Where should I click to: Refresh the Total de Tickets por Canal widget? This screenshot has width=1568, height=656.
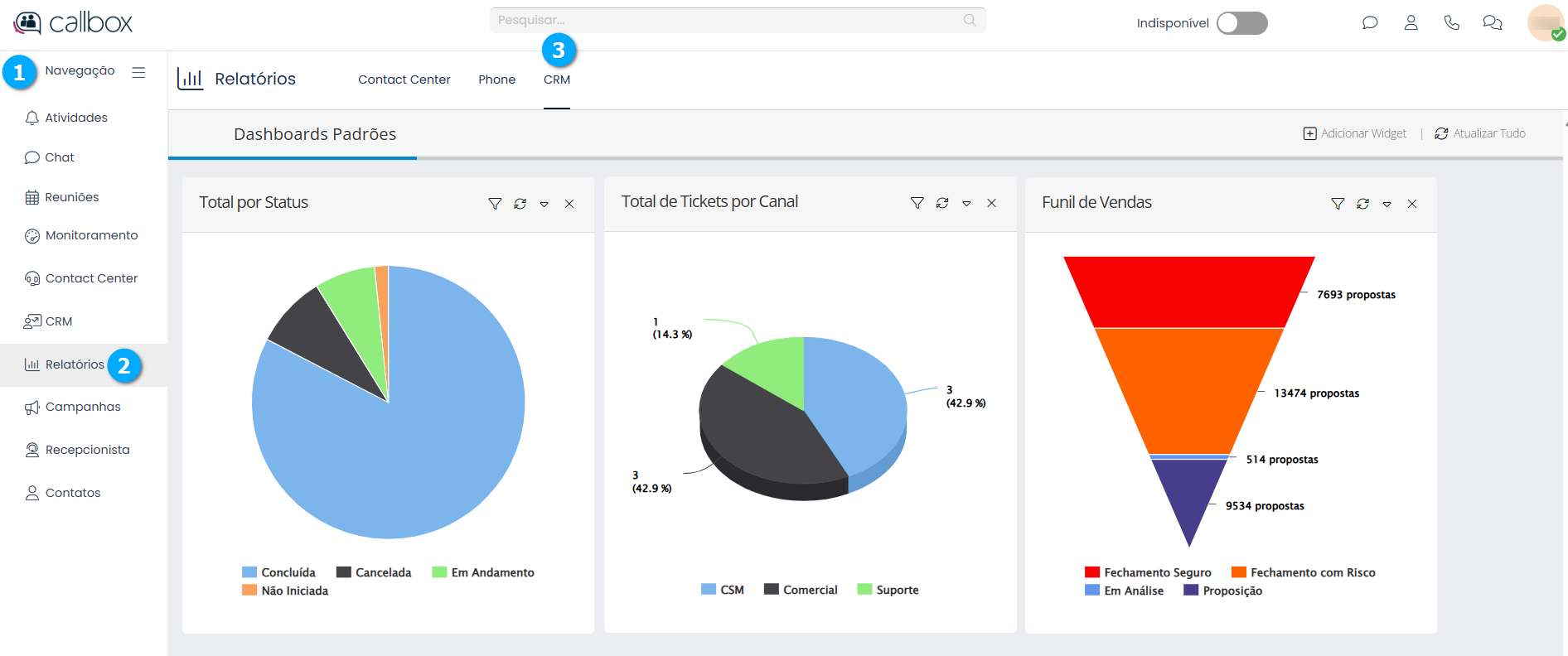[942, 203]
